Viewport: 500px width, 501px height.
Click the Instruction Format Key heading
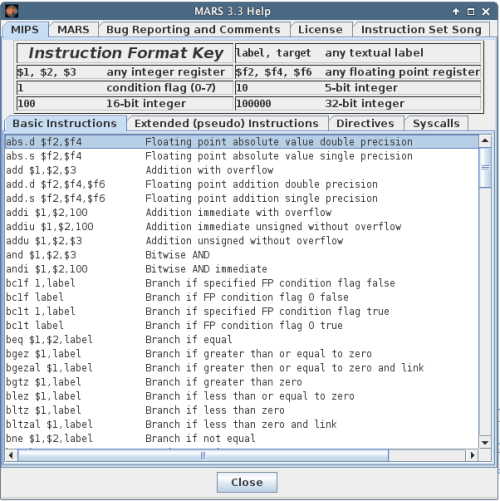point(126,53)
